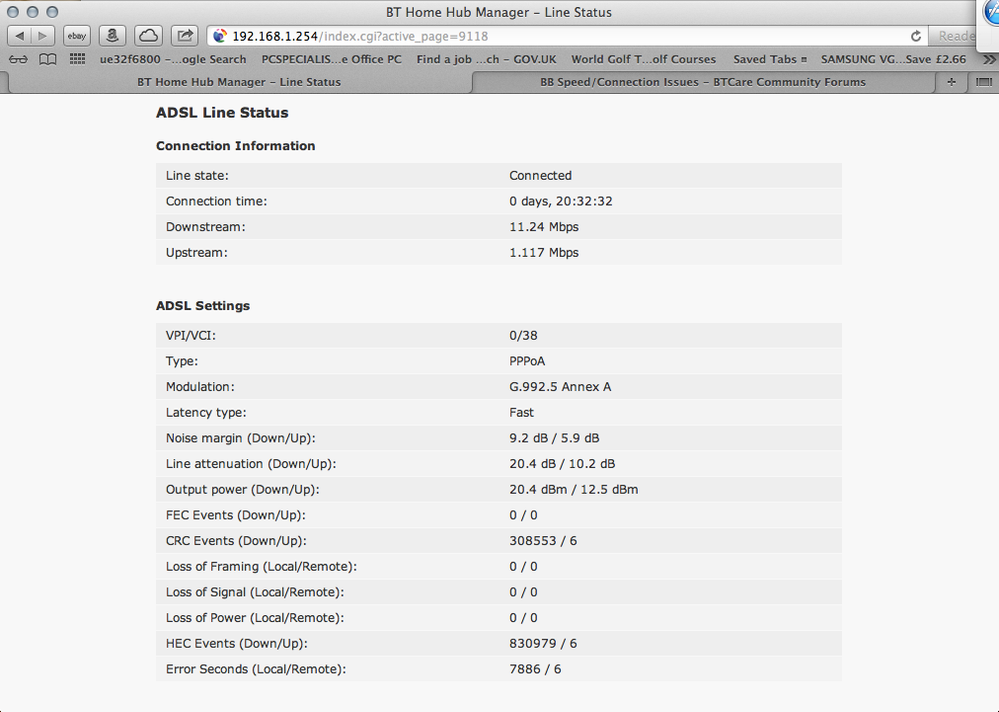The width and height of the screenshot is (999, 712).
Task: Click VPI/VCI value 0/38
Action: coord(523,336)
